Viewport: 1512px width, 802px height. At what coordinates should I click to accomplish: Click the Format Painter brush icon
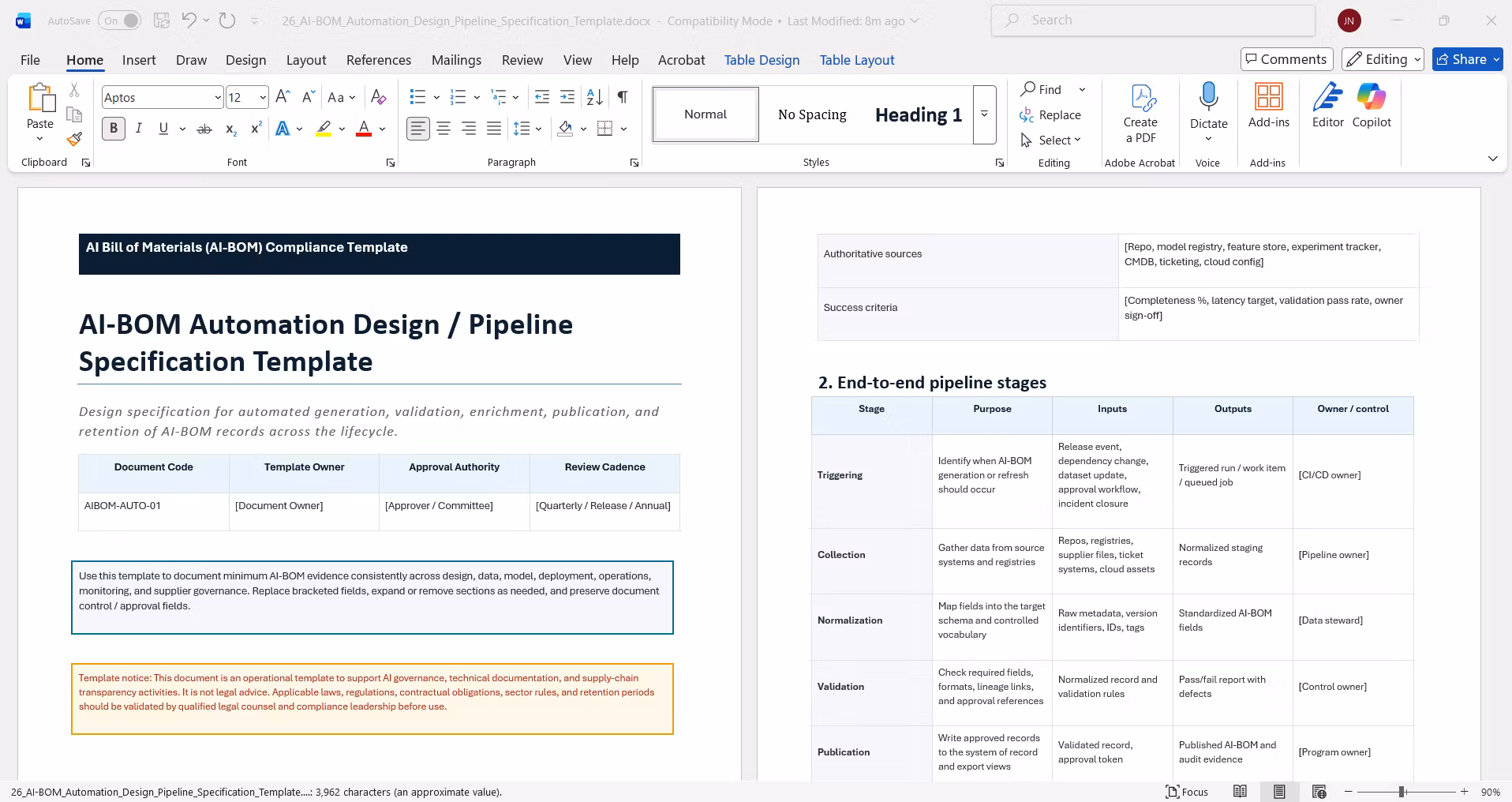coord(74,140)
